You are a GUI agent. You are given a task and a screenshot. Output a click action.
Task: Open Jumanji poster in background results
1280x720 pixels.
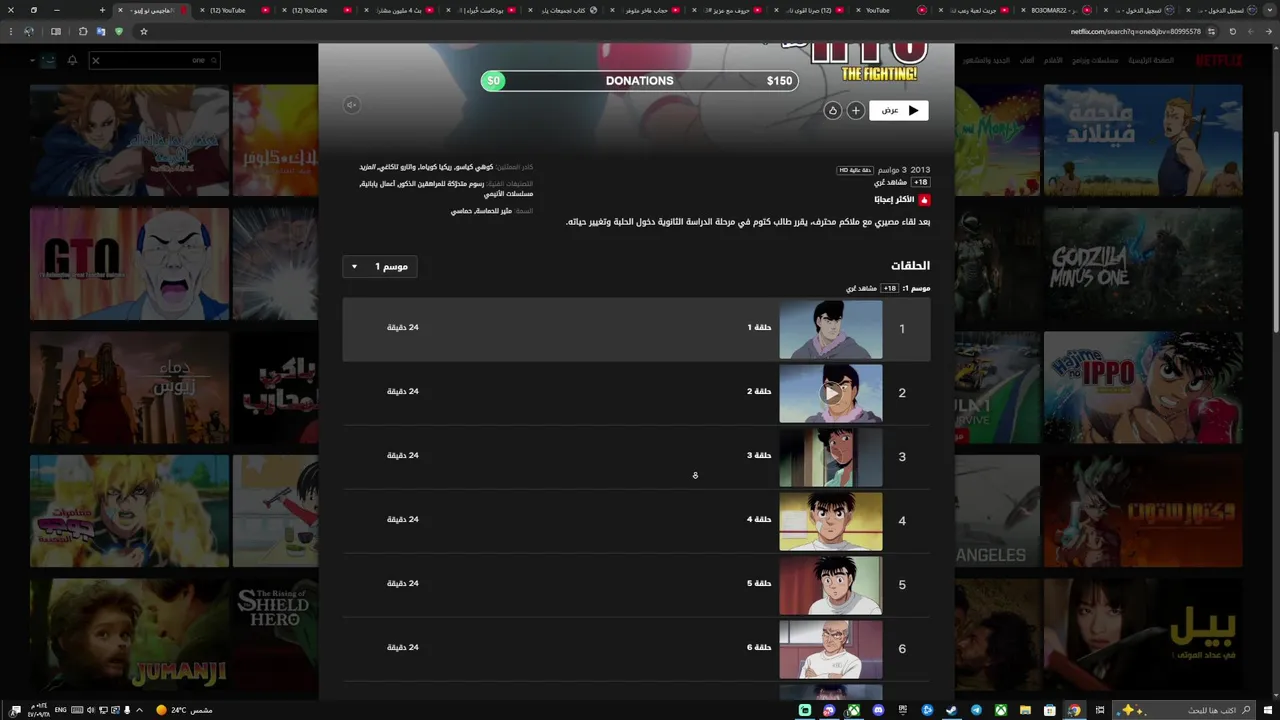129,635
